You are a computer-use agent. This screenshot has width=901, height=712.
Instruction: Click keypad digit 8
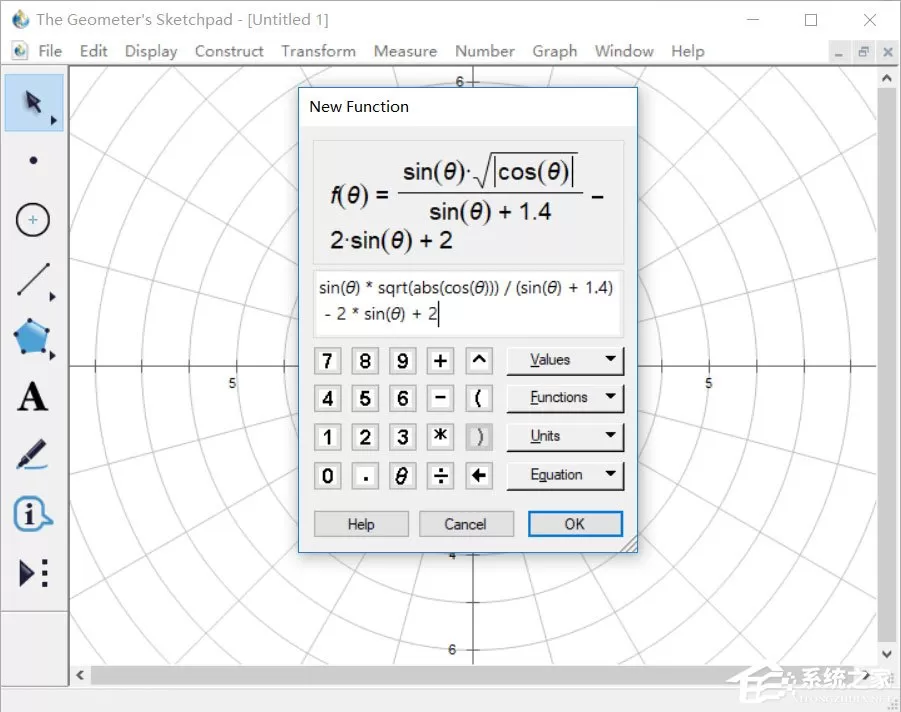[365, 361]
